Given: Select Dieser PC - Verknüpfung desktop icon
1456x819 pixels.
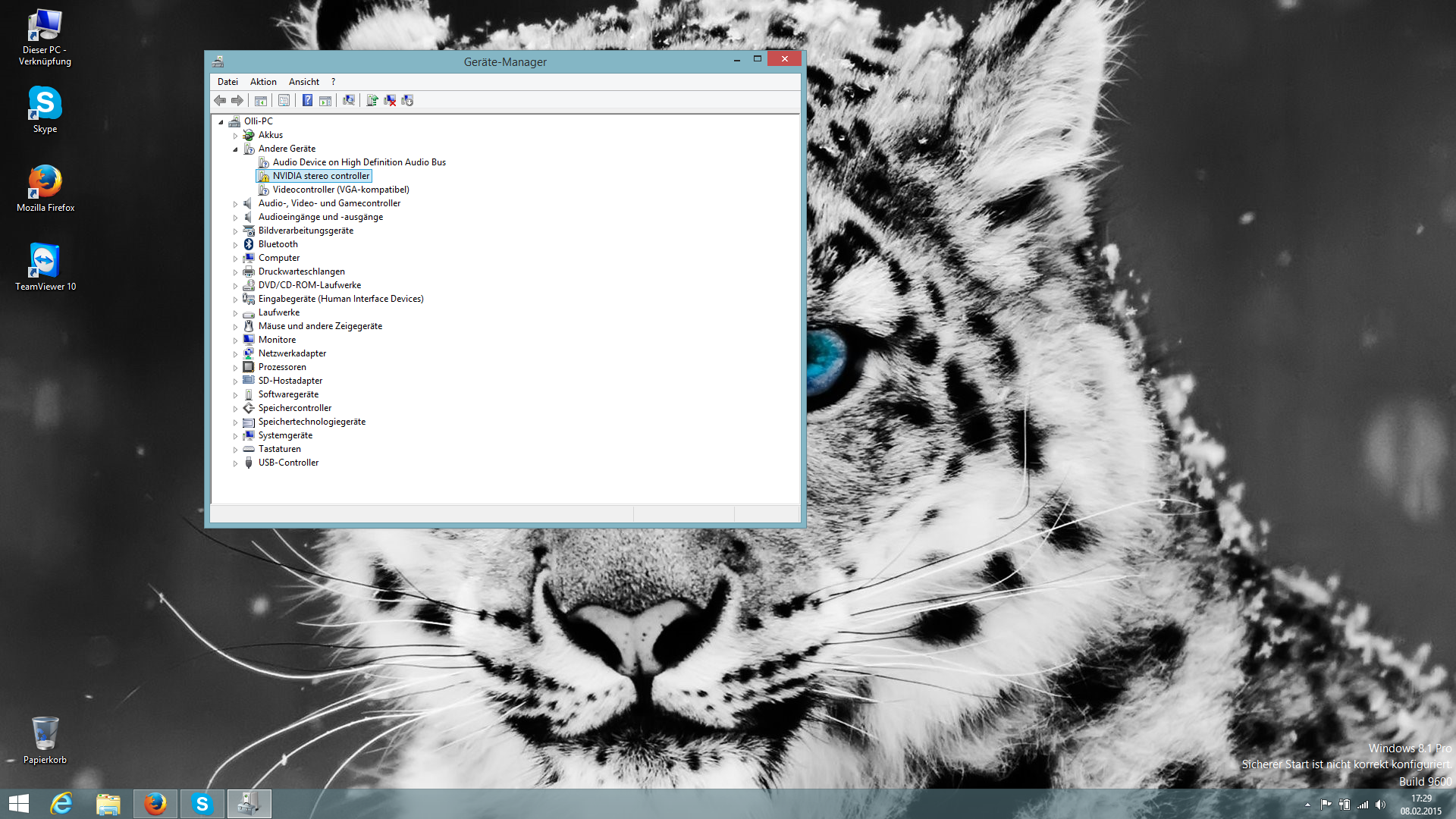Looking at the screenshot, I should tap(45, 37).
